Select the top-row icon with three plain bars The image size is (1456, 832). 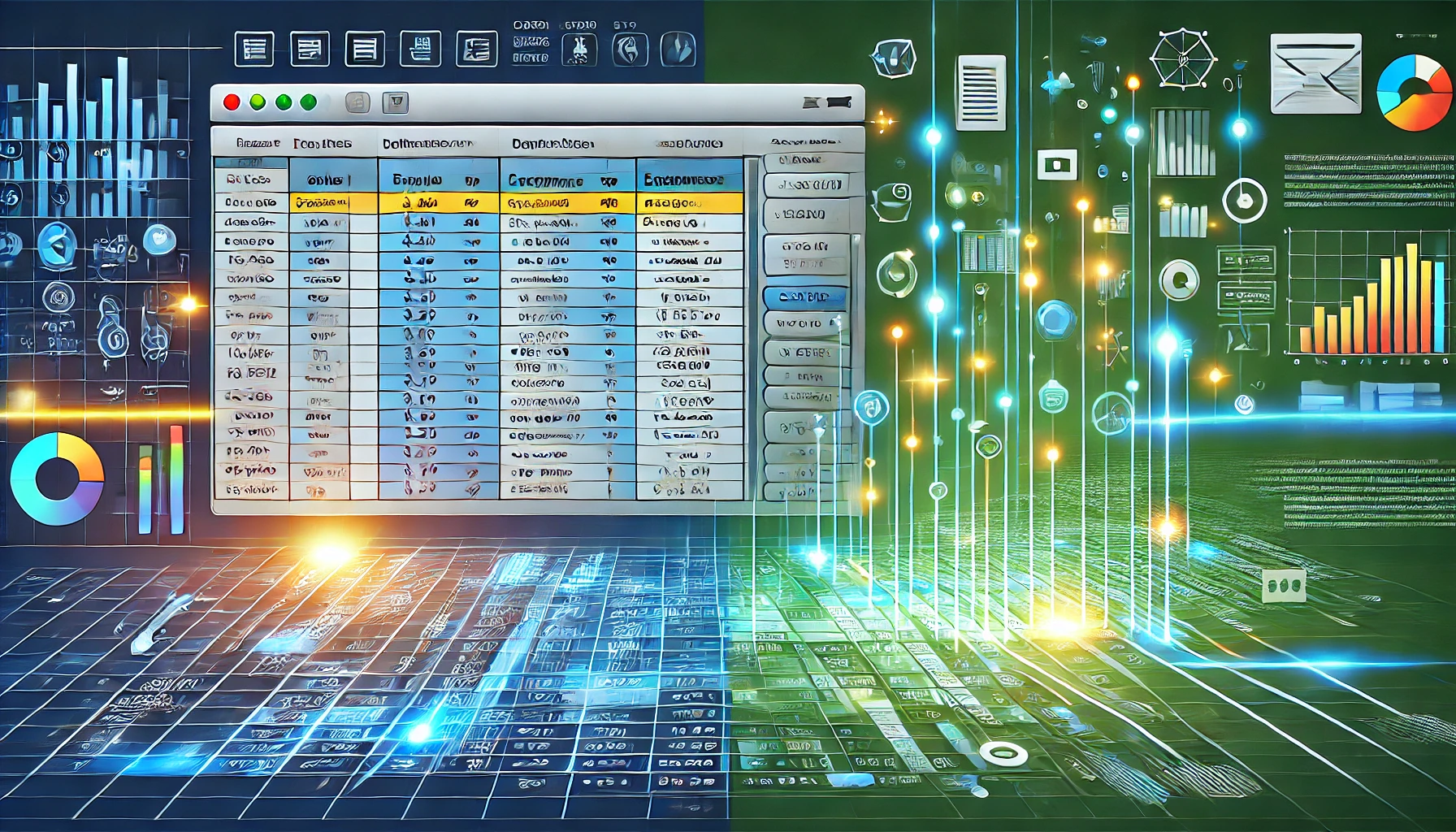coord(365,50)
